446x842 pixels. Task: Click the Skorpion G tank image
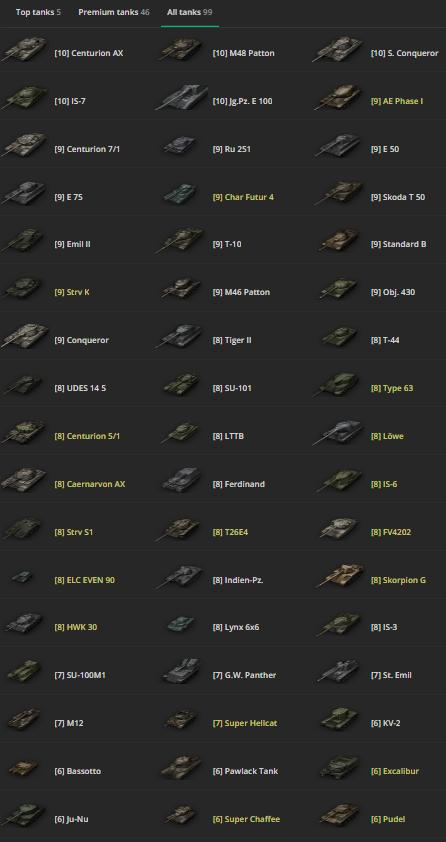[342, 577]
